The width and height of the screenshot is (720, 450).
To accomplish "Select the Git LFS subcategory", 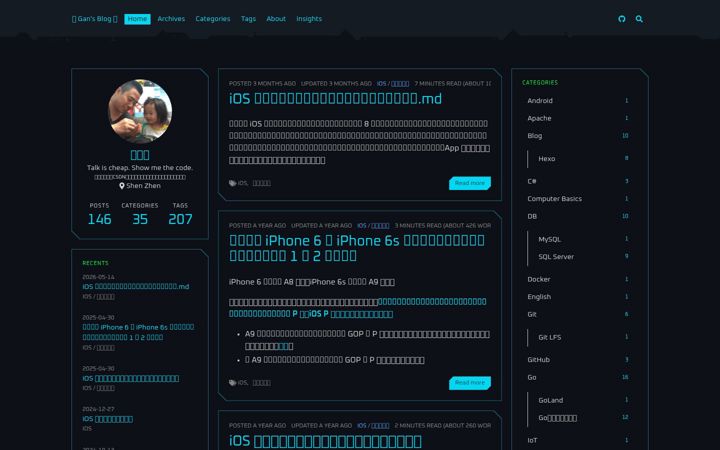I will coord(585,337).
